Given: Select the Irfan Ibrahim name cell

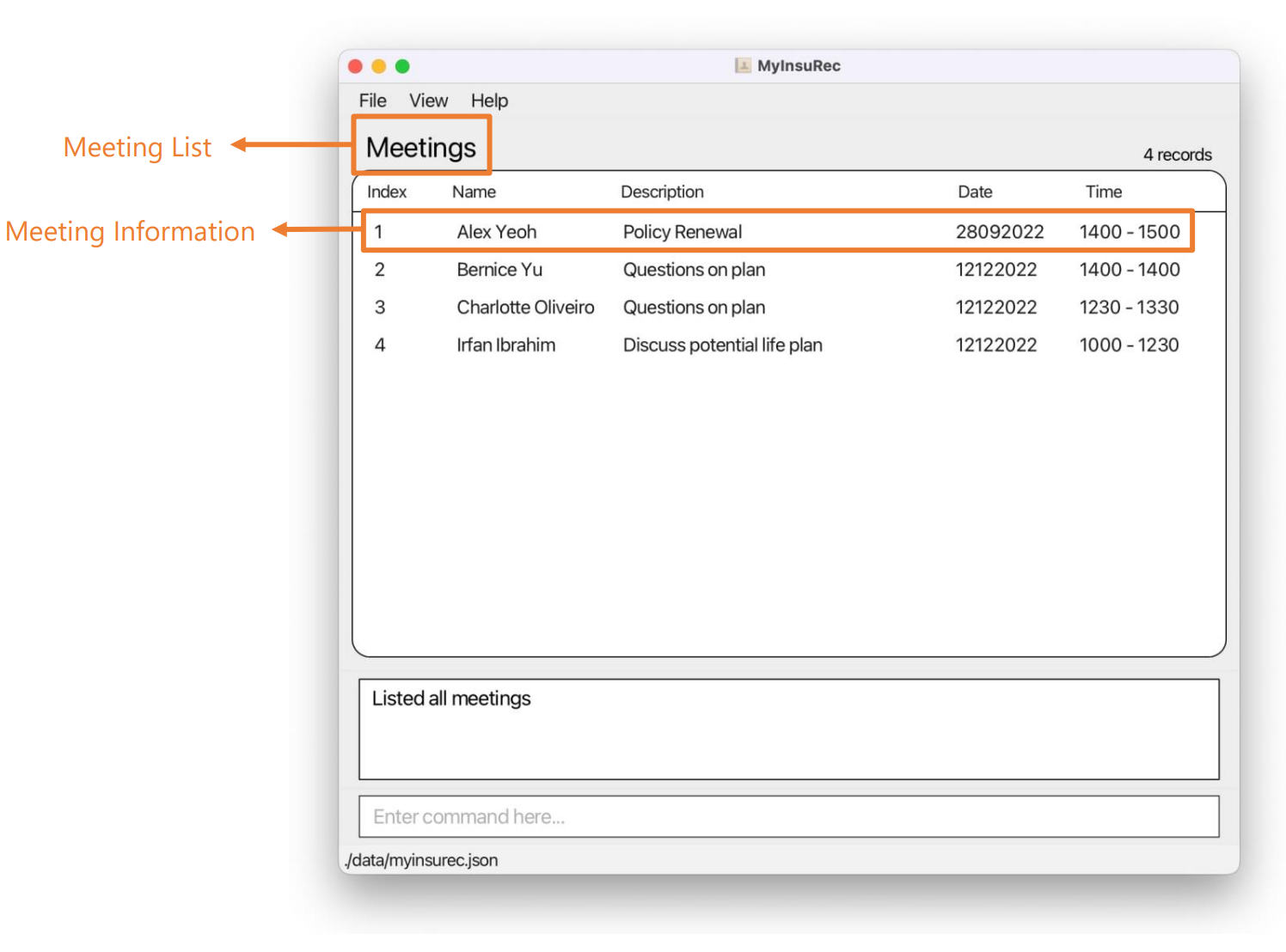Looking at the screenshot, I should (x=505, y=345).
